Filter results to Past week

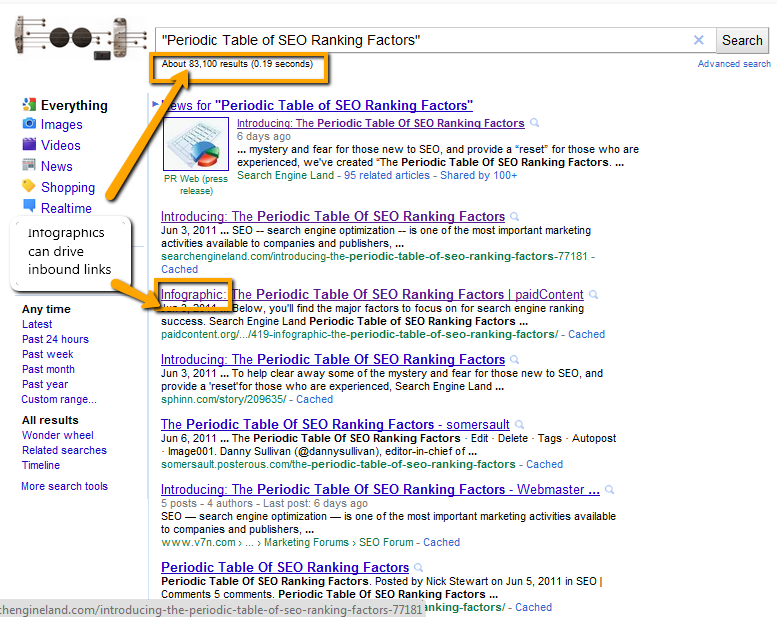click(x=48, y=354)
